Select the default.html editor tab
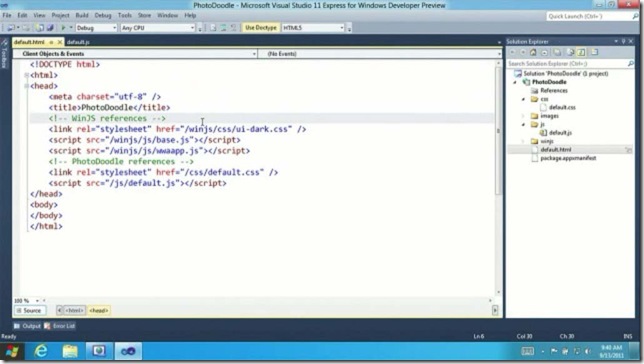Screen dimensions: 644x364 coord(30,42)
